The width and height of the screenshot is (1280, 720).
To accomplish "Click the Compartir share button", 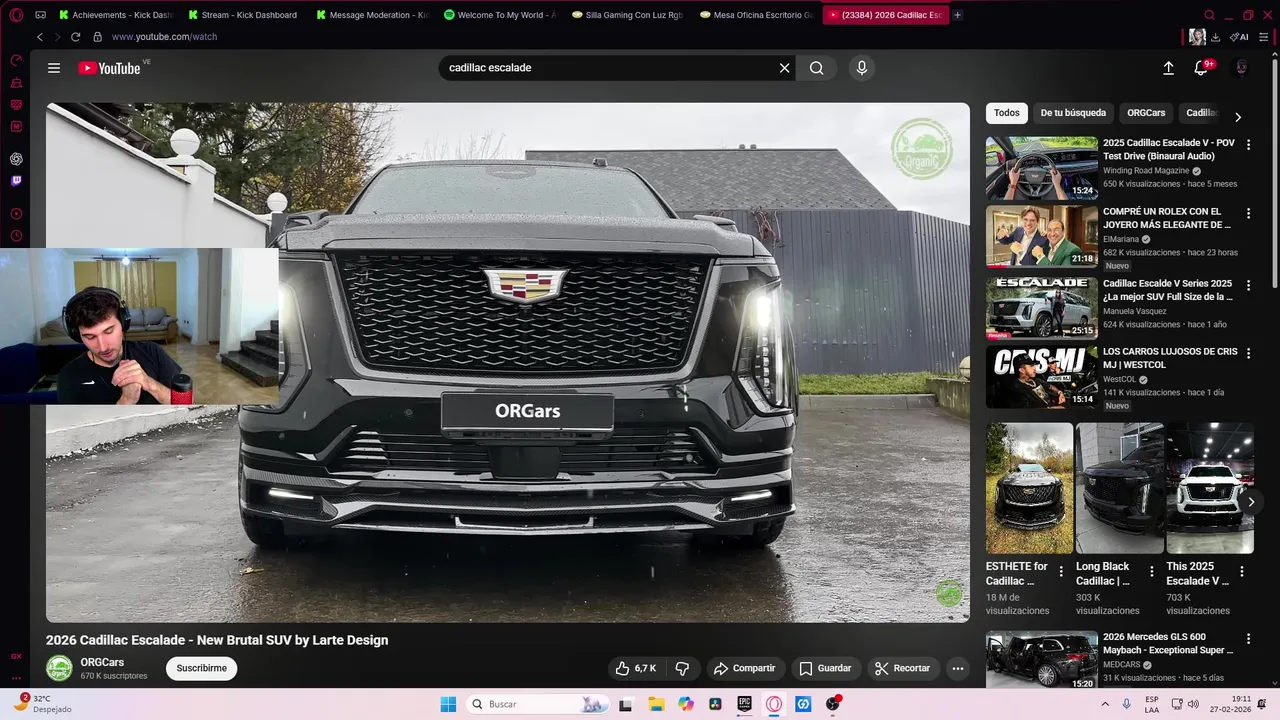I will tap(745, 668).
